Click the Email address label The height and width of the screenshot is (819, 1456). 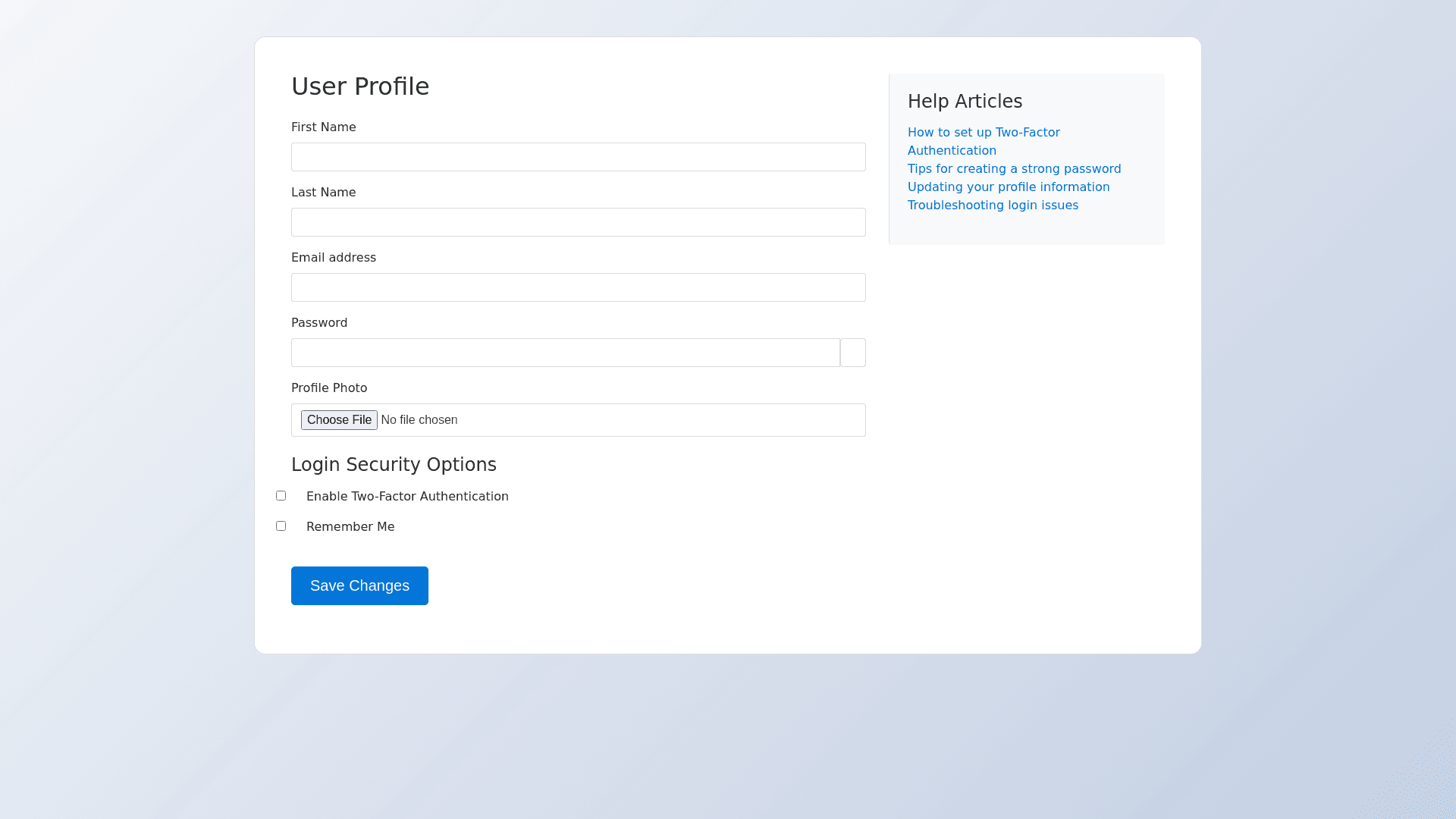pos(333,258)
